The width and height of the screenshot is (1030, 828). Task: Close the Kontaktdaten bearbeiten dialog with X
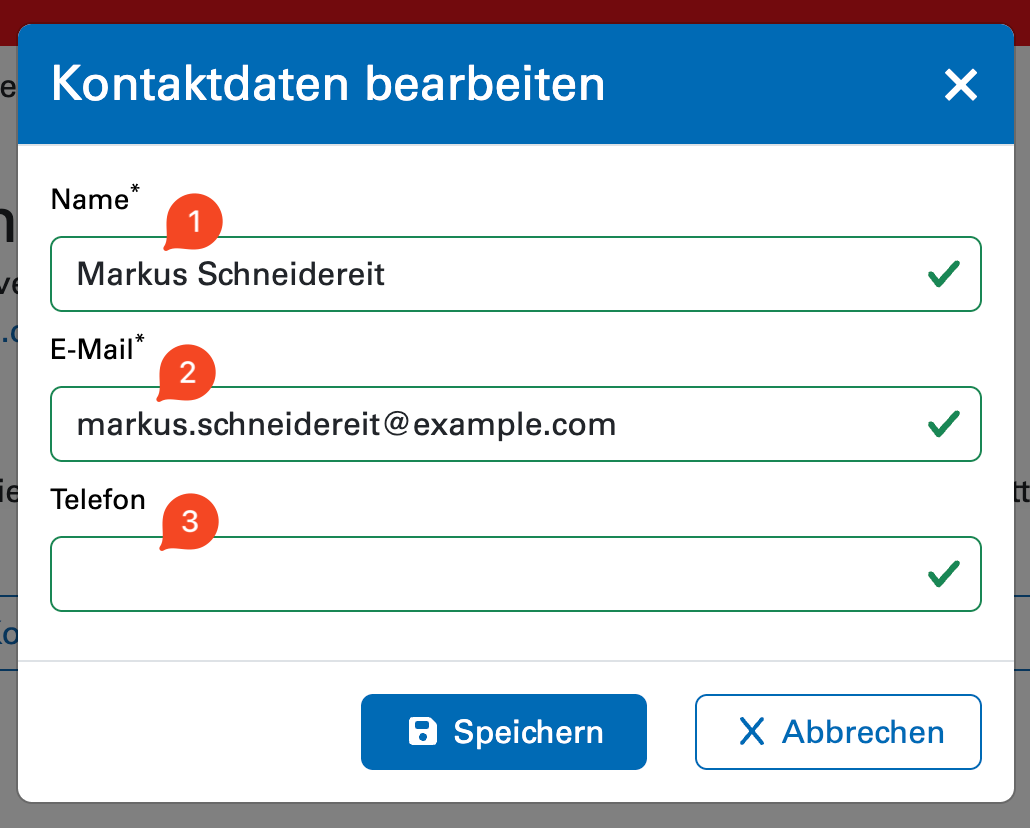(x=960, y=85)
